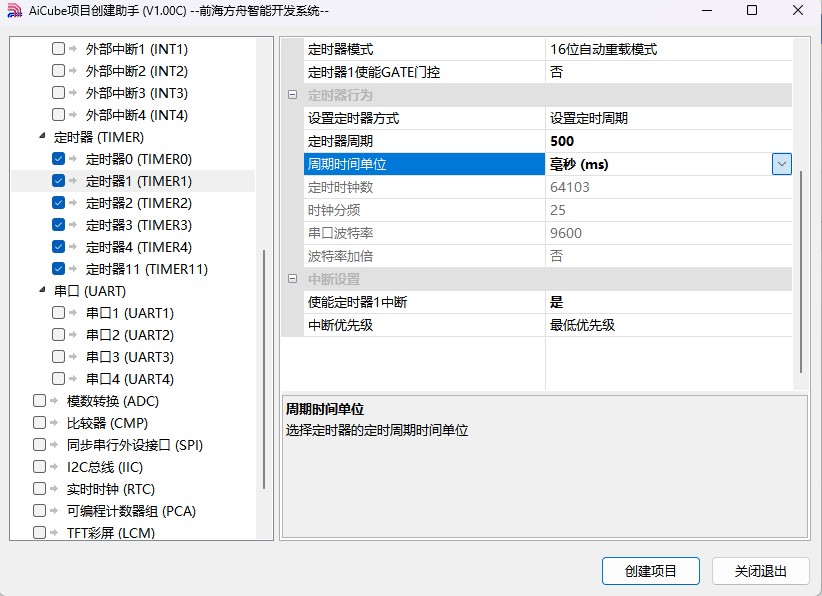The image size is (822, 596).
Task: Click the arrow icon beside 模数转换 (ADC)
Action: click(x=53, y=401)
